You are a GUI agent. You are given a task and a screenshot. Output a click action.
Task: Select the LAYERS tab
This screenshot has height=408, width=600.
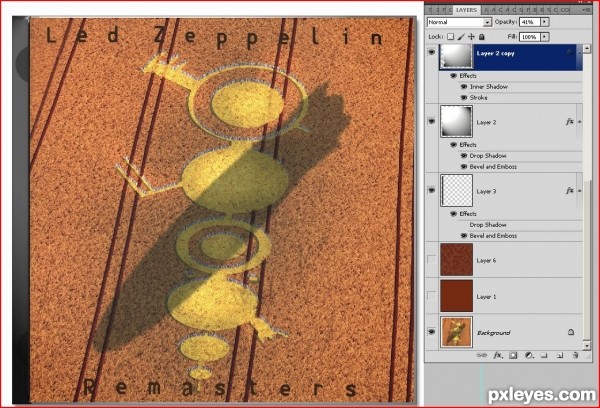tap(466, 10)
